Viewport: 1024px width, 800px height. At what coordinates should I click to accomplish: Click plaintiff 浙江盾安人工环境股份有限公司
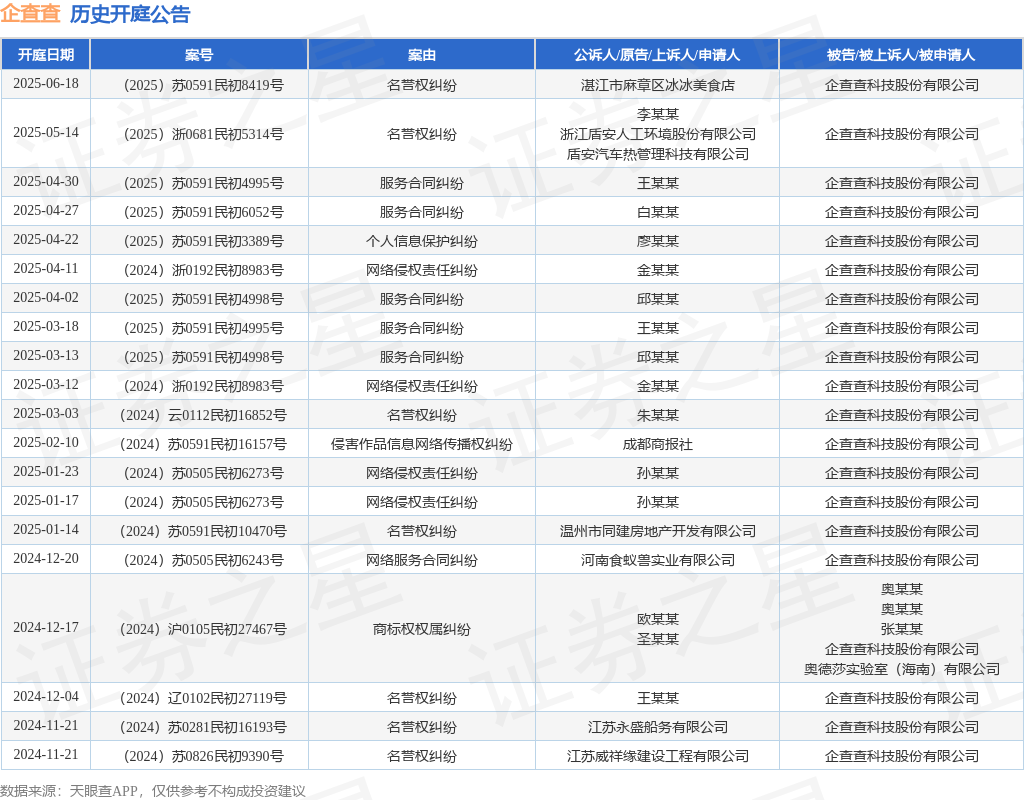[x=658, y=134]
